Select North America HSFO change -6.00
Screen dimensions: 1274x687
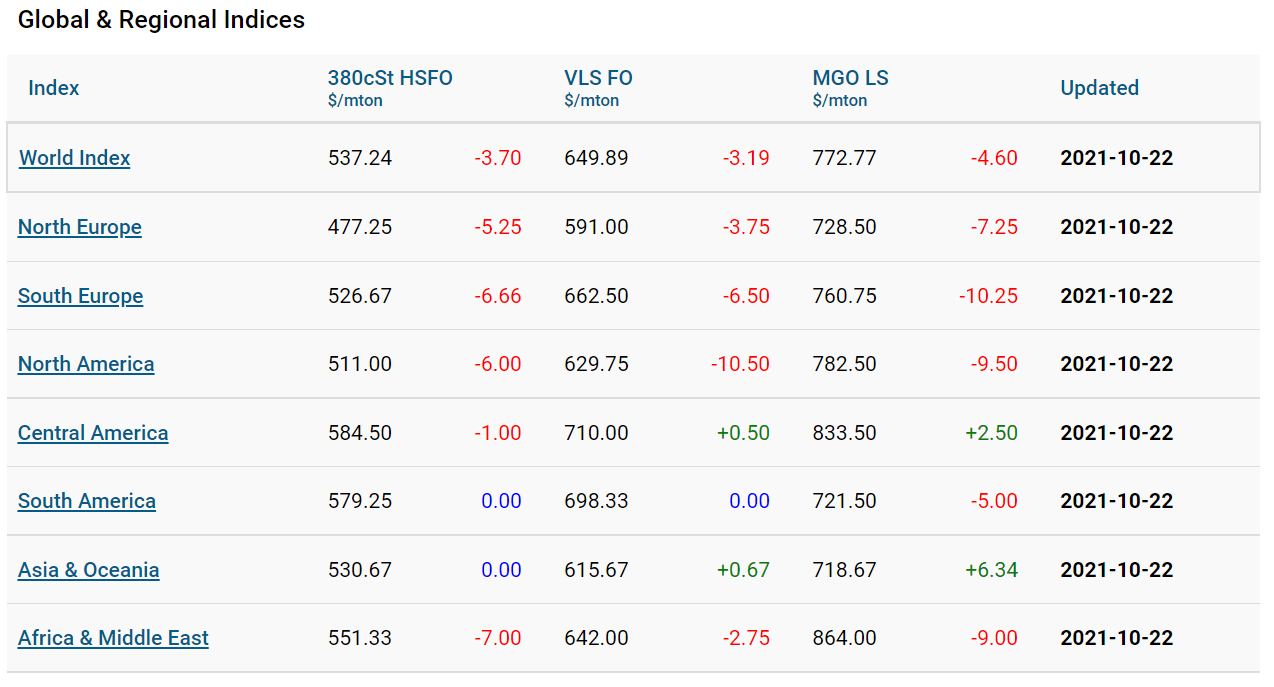[x=498, y=364]
